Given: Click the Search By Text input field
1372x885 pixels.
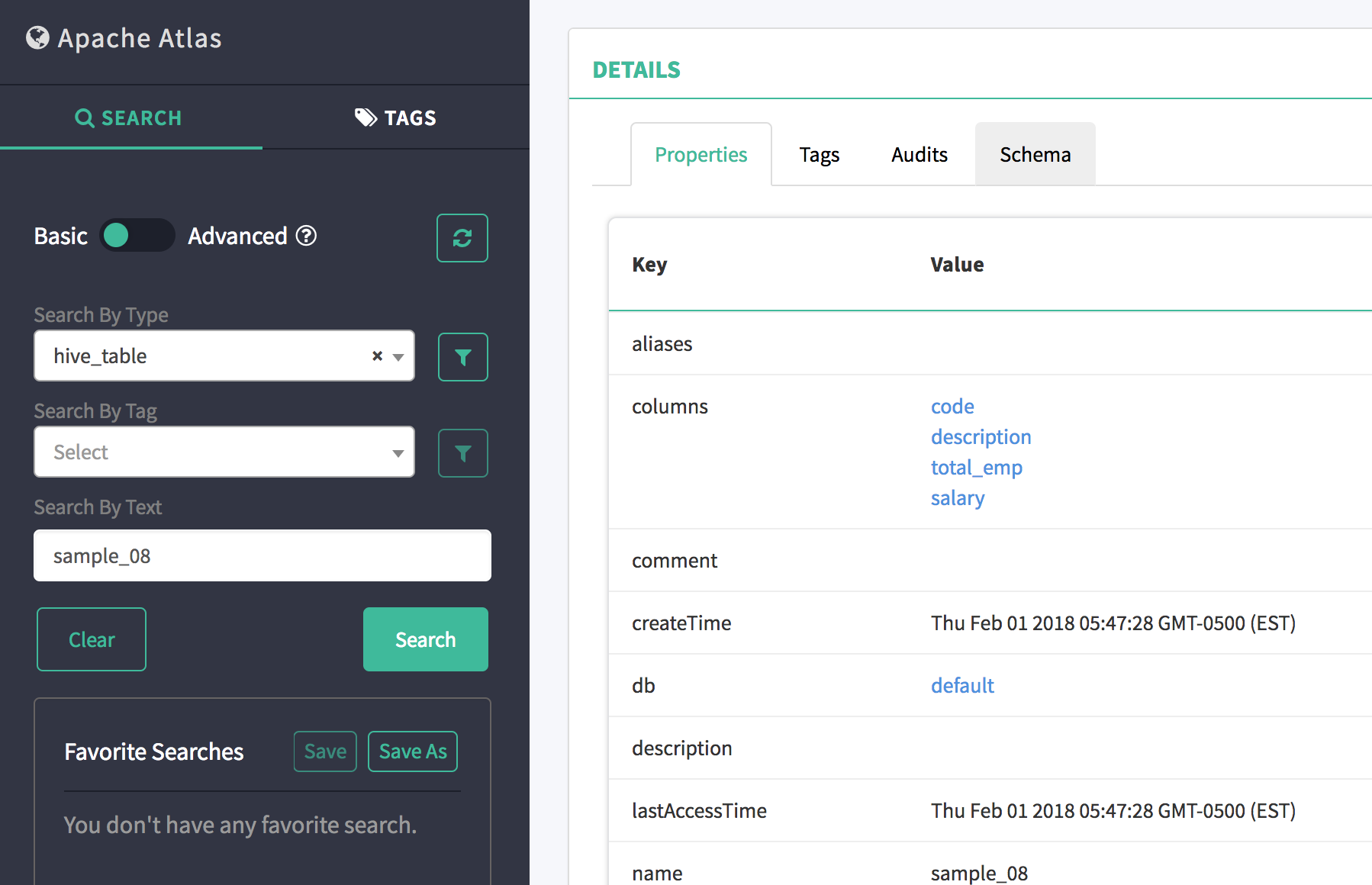Looking at the screenshot, I should click(262, 555).
